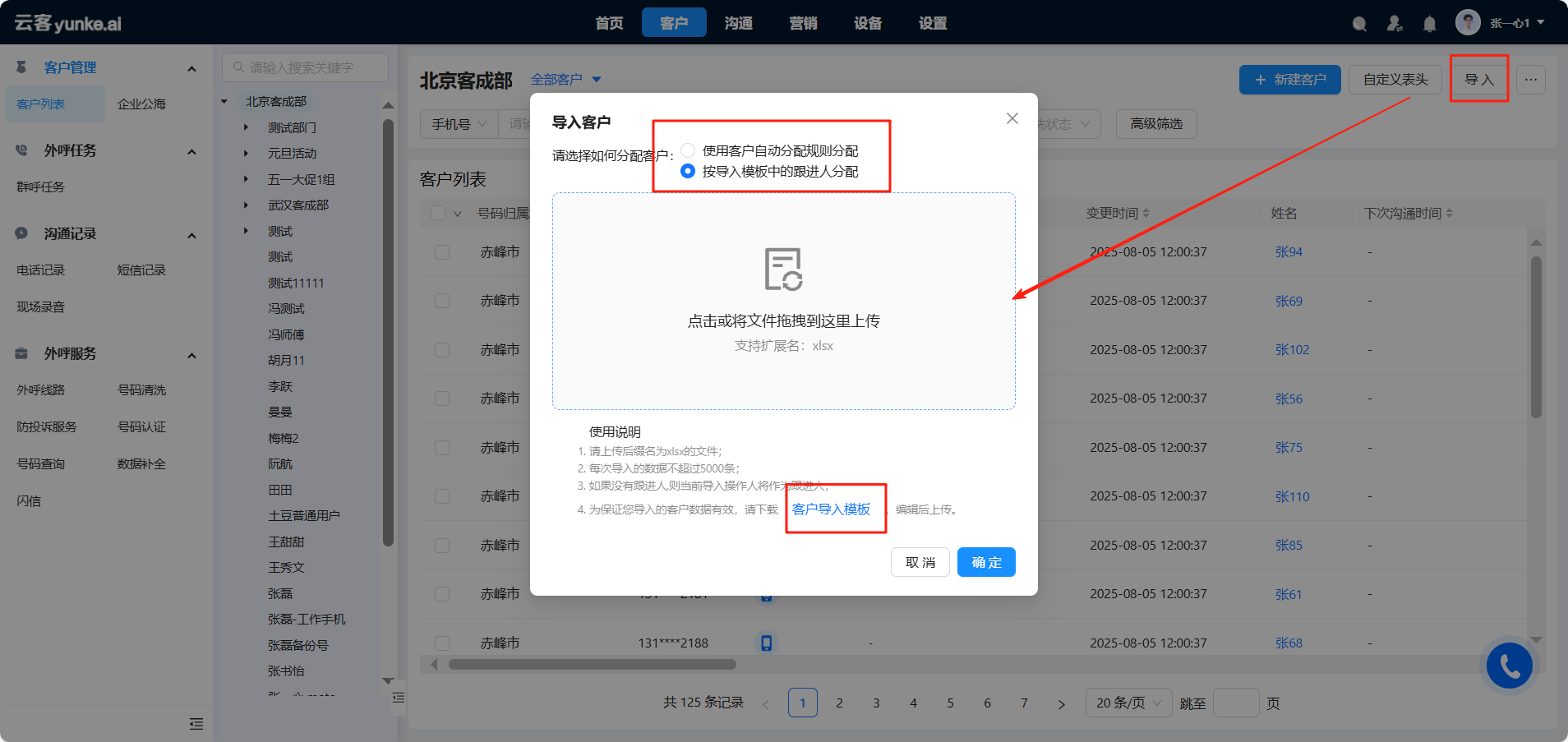Image resolution: width=1568 pixels, height=742 pixels.
Task: Open the 20 条/页 page size dropdown
Action: tap(1128, 703)
